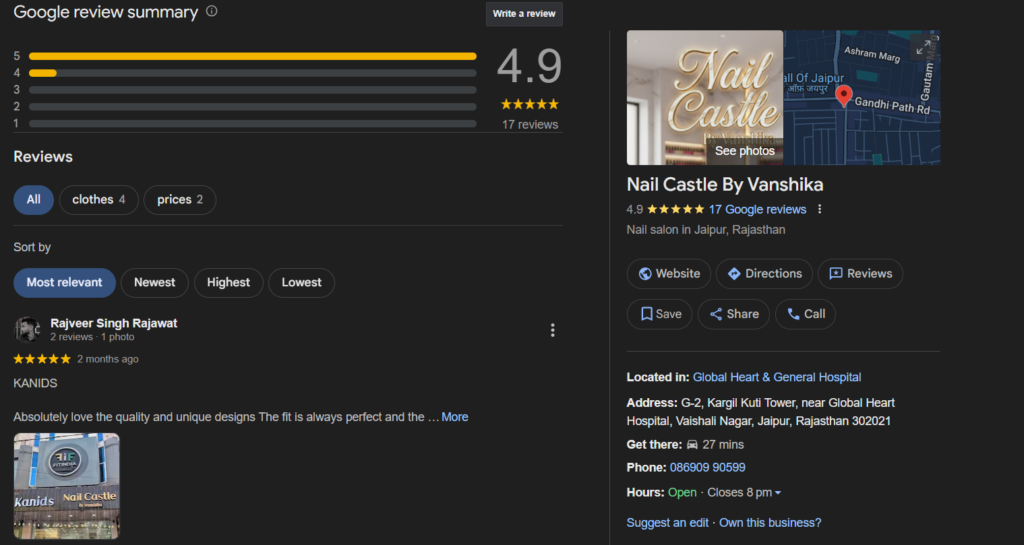Click the review summary info icon

pos(211,12)
